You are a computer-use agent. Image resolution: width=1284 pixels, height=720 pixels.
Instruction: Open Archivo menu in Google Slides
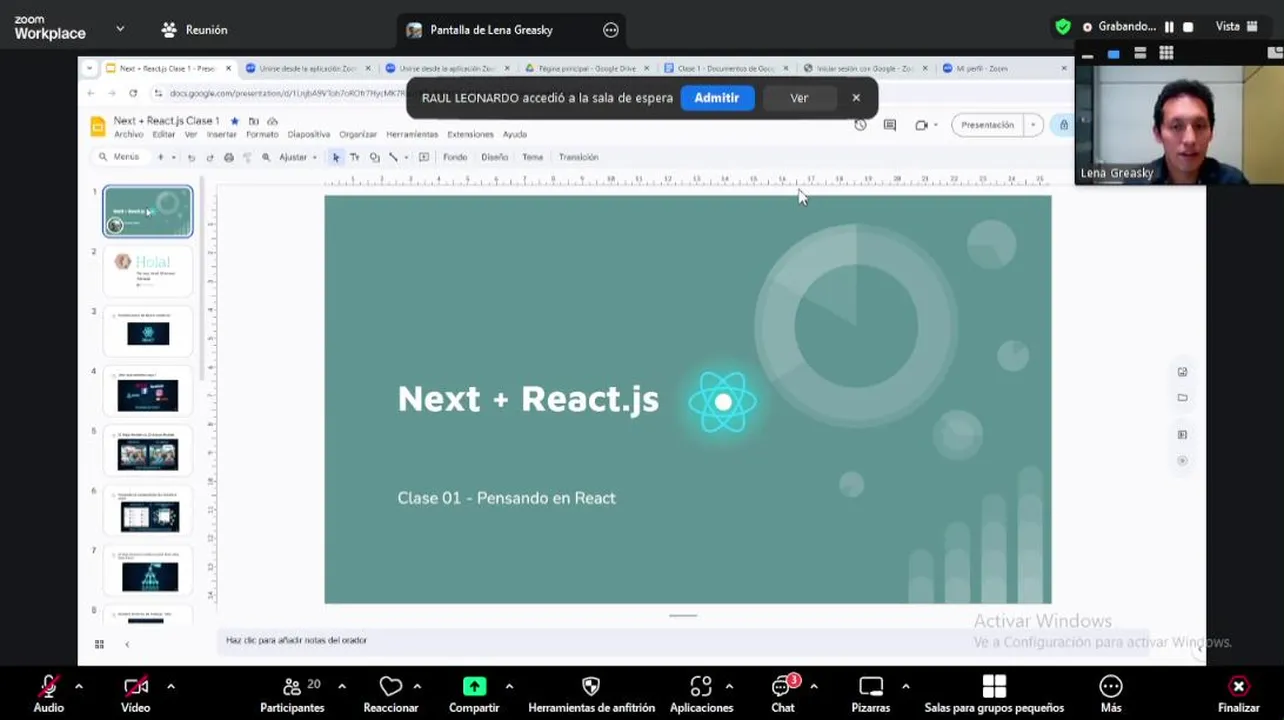click(x=128, y=134)
